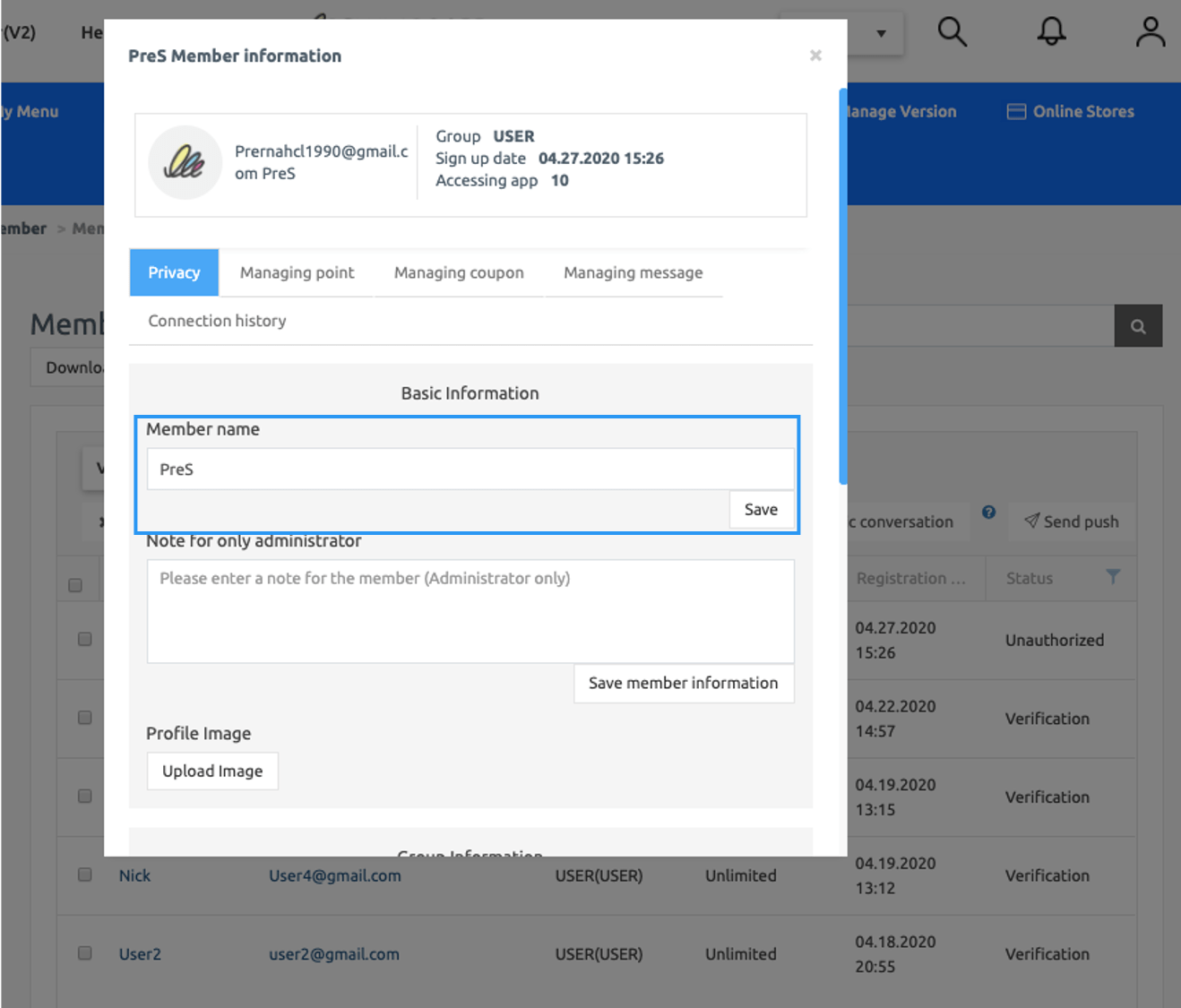Click the dialog's blue vertical scrollbar
Image resolution: width=1181 pixels, height=1008 pixels.
pyautogui.click(x=842, y=287)
